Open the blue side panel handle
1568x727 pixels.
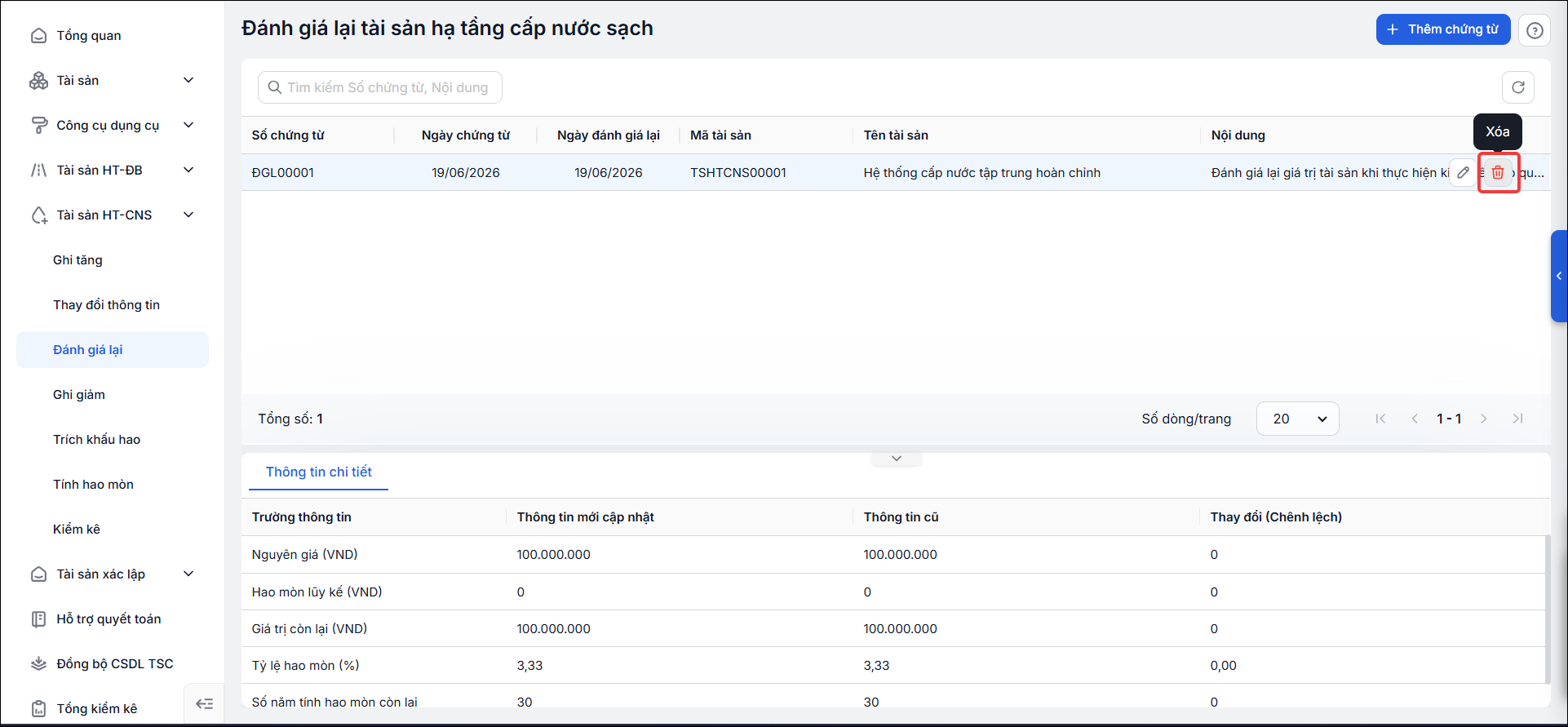click(x=1559, y=276)
